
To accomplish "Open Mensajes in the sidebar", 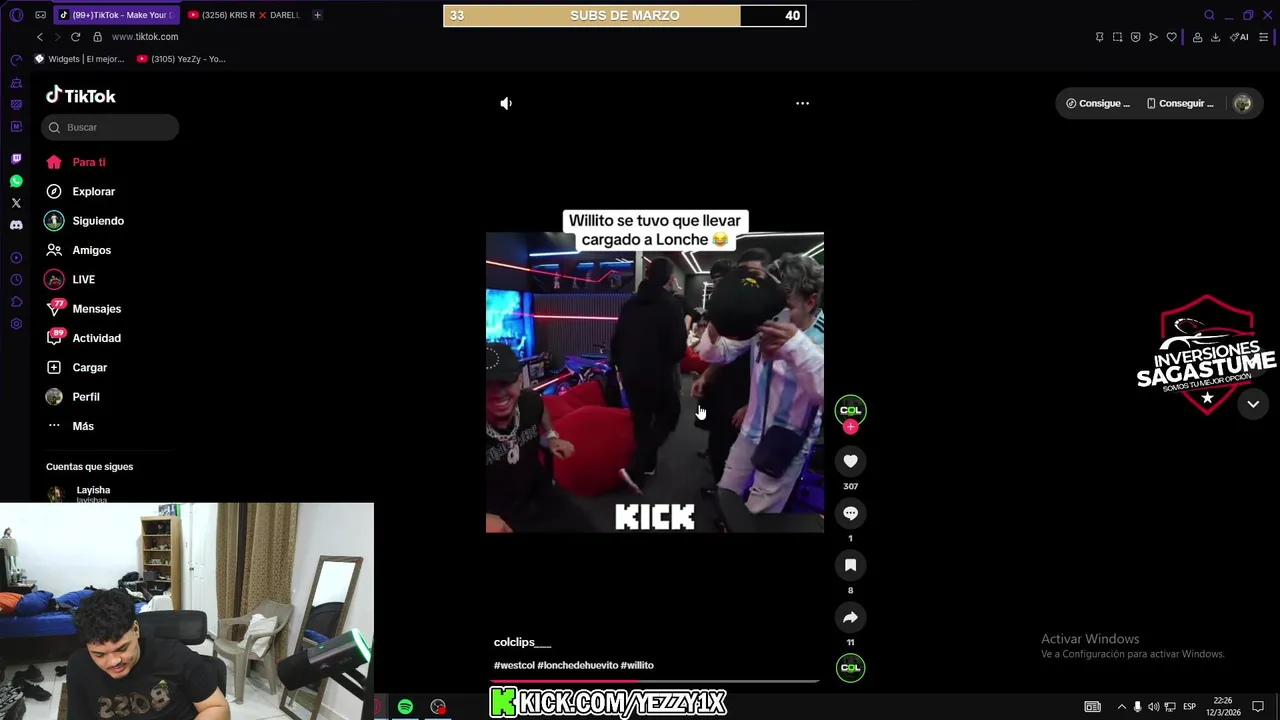I will 83,309.
